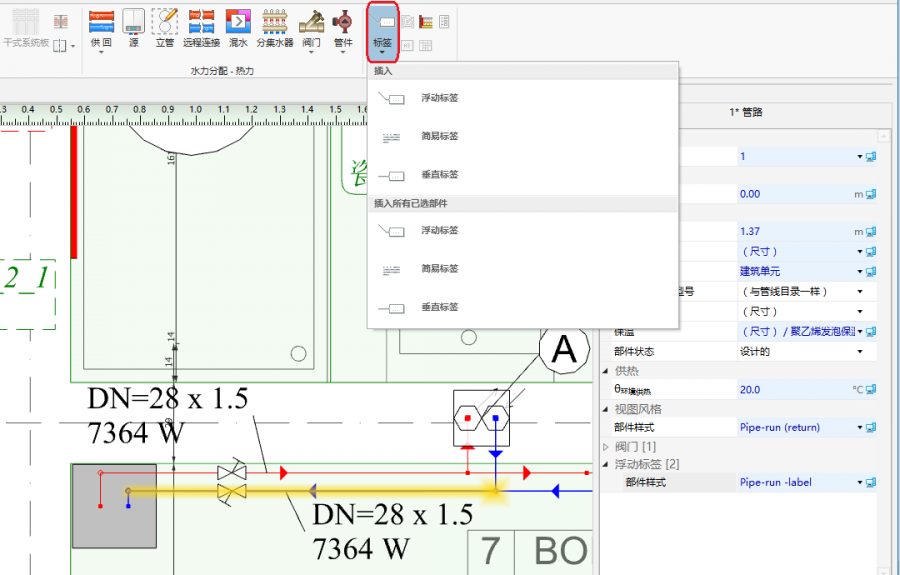This screenshot has height=575, width=900.
Task: Choose 垂直标签 under 插入所有已选部件
Action: coord(438,307)
